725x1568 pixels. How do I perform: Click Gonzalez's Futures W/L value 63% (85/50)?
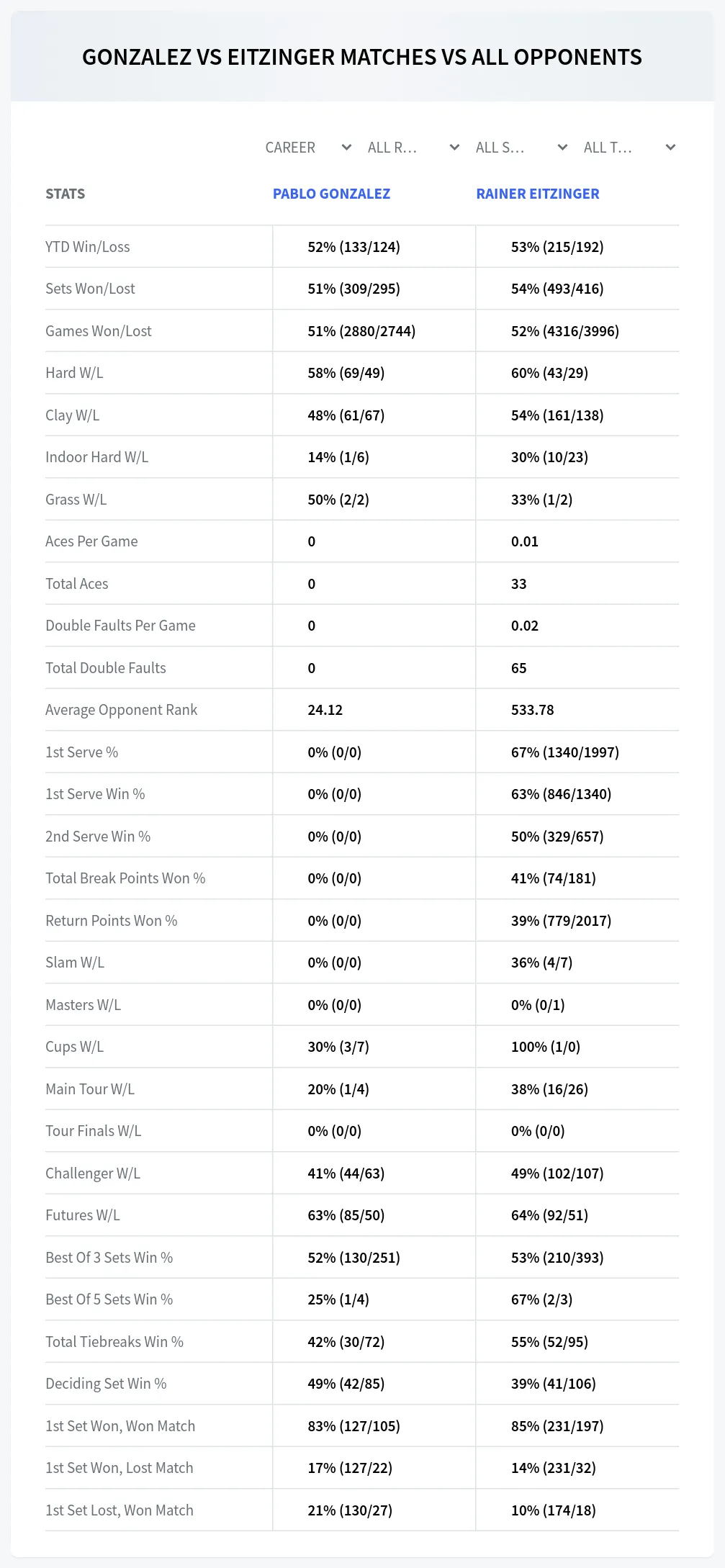coord(346,1215)
